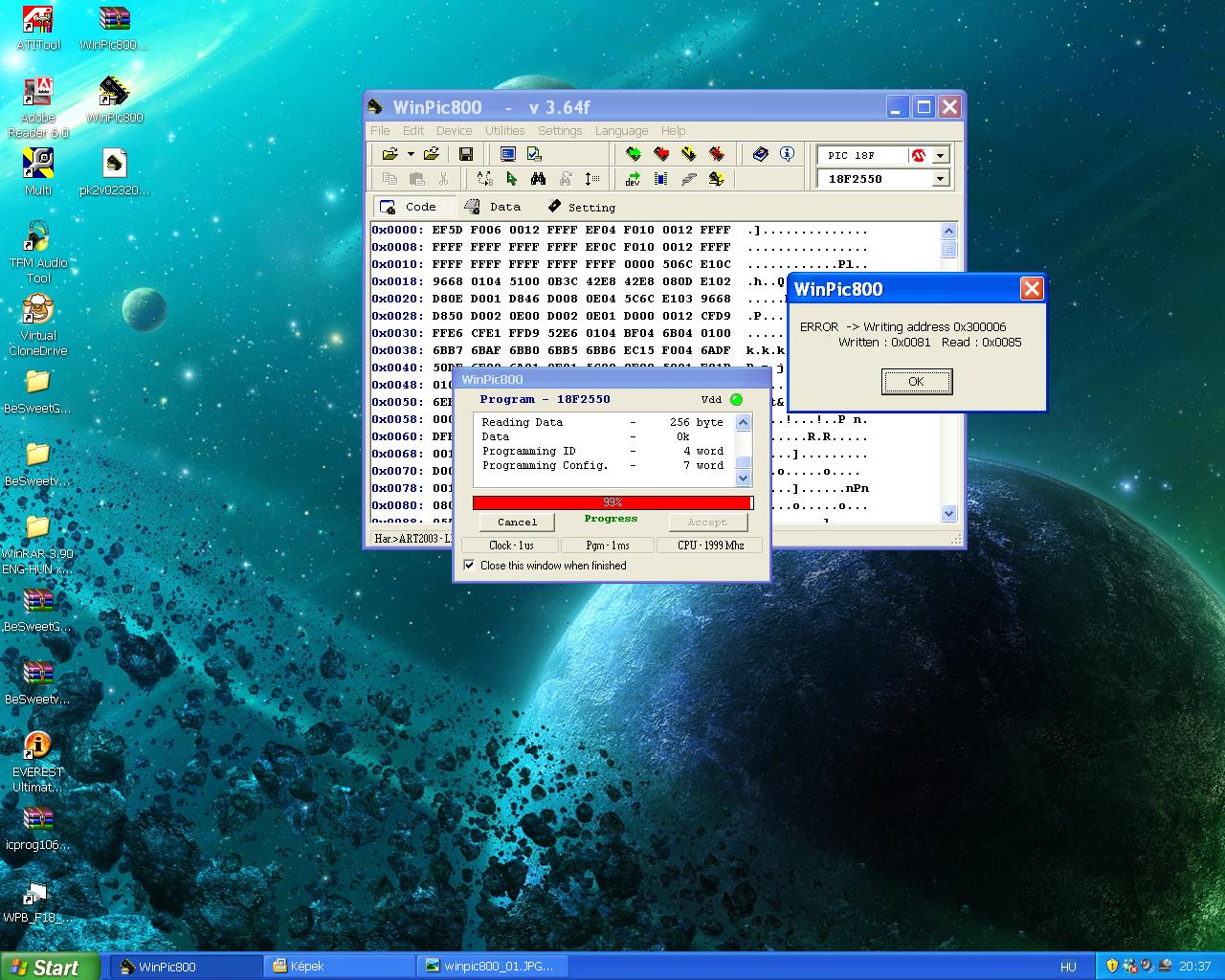Viewport: 1225px width, 980px height.
Task: Switch to the Setting tab
Action: [583, 207]
